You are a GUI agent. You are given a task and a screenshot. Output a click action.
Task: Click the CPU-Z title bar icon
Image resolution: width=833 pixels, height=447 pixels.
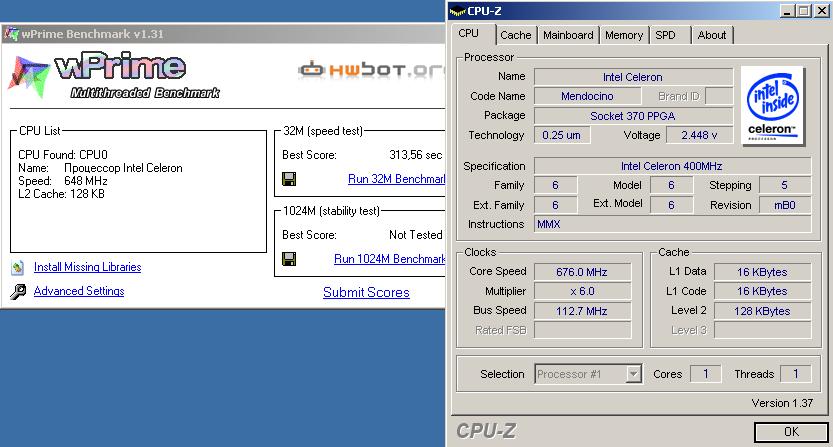tap(457, 11)
